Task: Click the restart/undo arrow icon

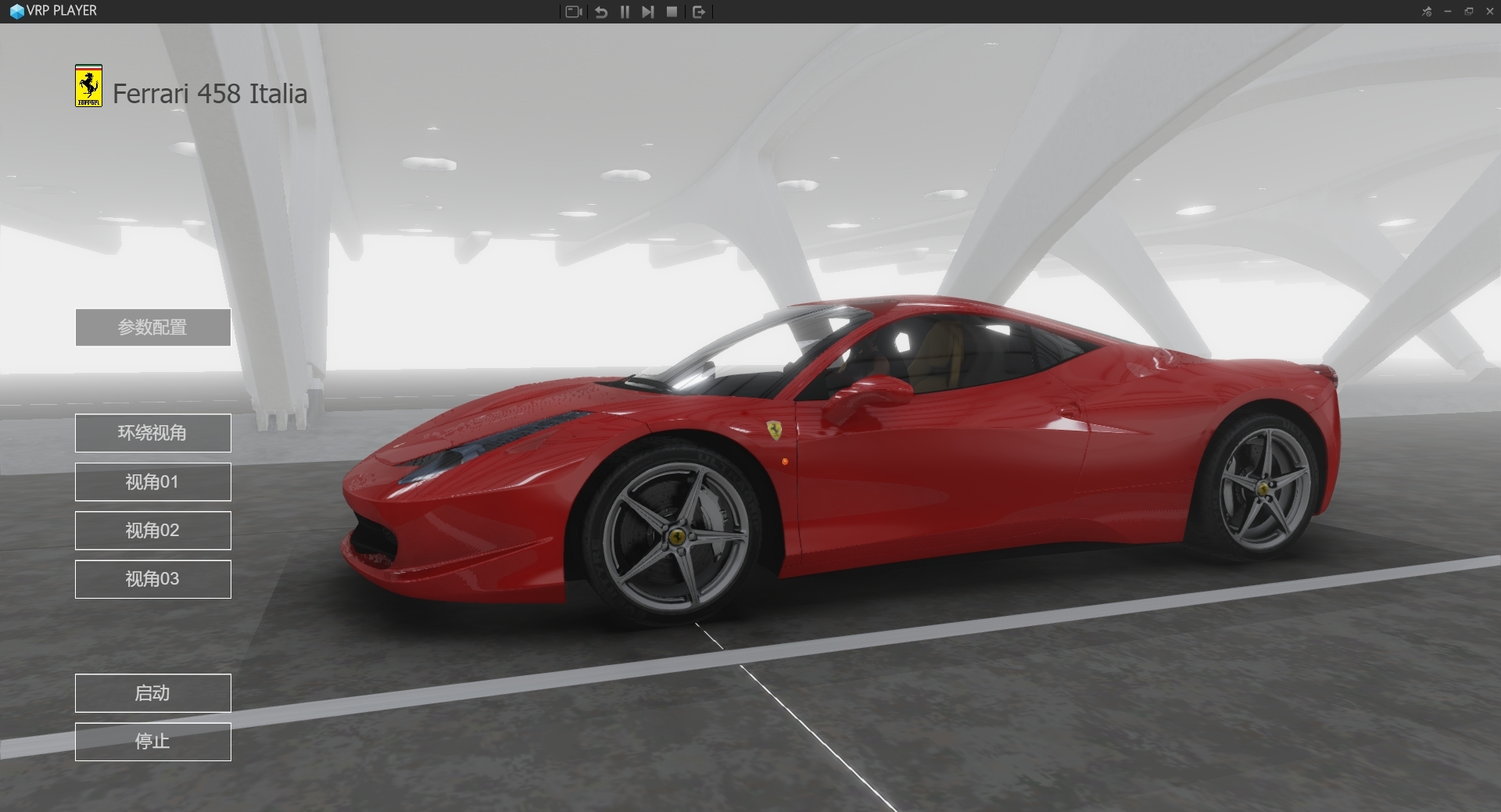Action: (x=601, y=12)
